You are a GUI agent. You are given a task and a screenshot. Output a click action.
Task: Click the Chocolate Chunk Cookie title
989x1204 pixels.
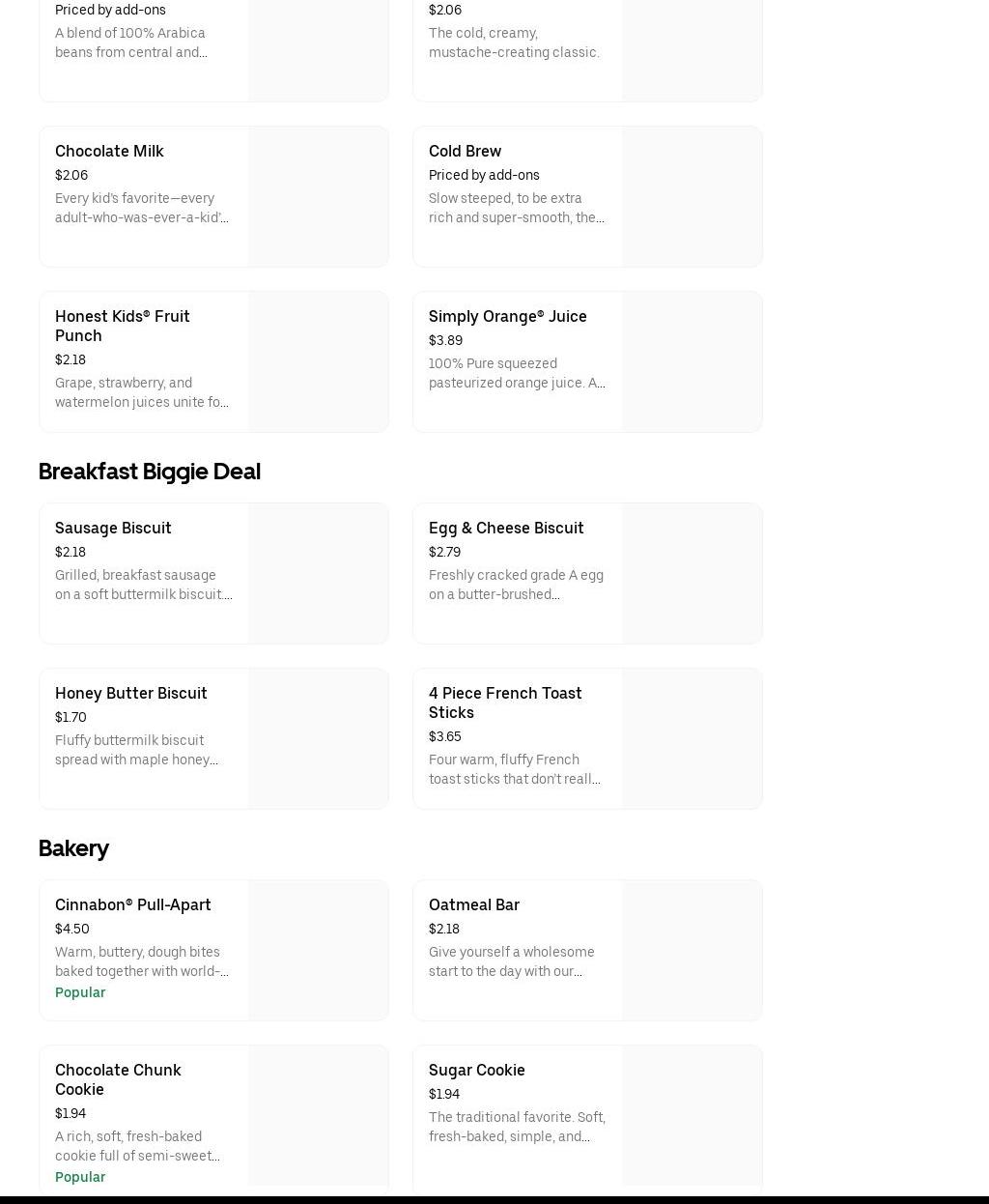point(118,1079)
